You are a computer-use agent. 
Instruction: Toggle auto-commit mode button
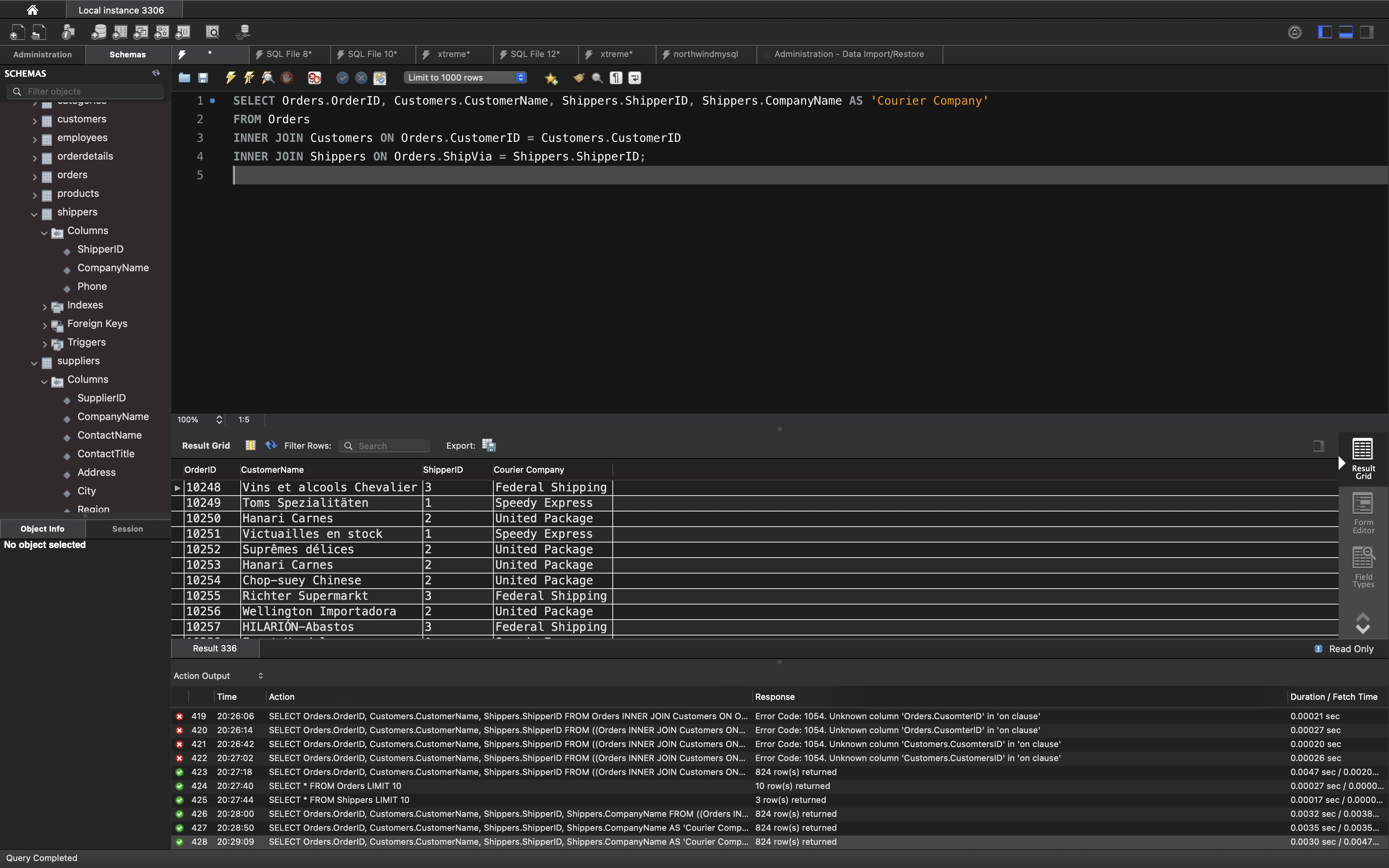(x=379, y=77)
